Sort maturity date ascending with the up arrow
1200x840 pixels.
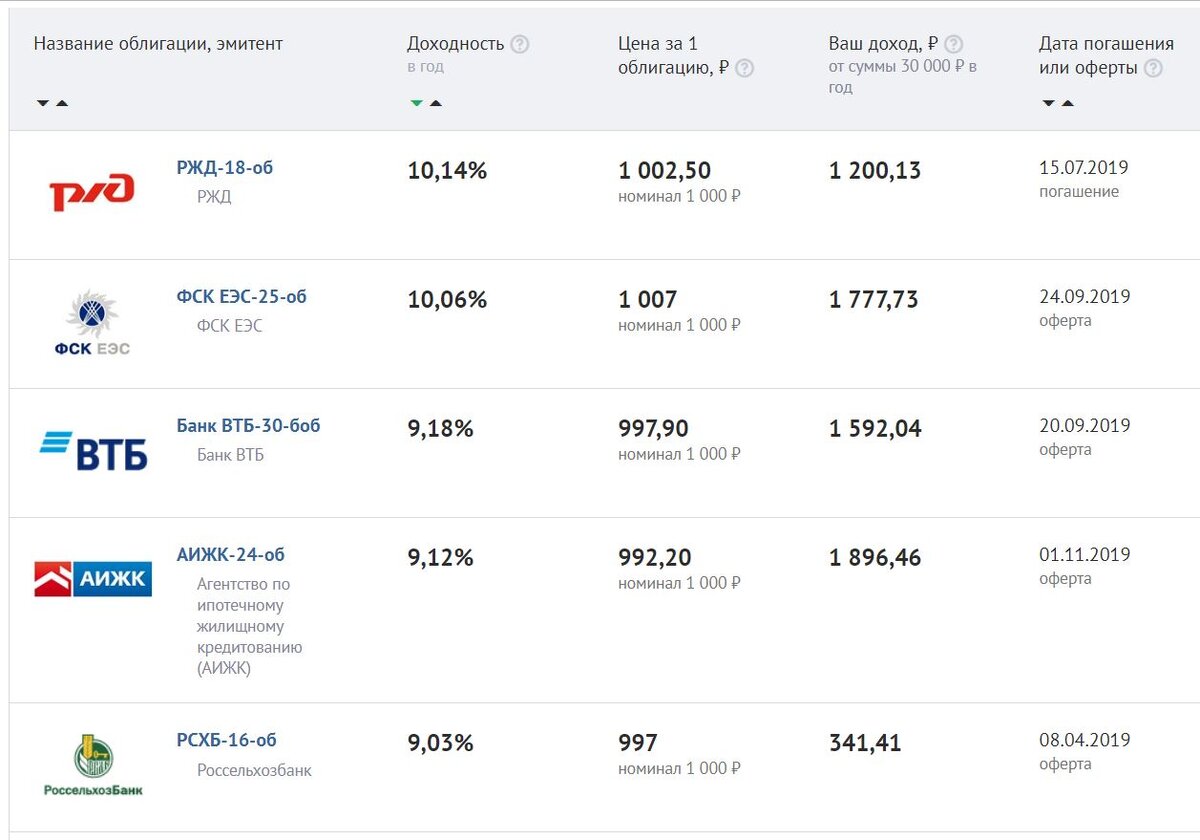pyautogui.click(x=1068, y=103)
